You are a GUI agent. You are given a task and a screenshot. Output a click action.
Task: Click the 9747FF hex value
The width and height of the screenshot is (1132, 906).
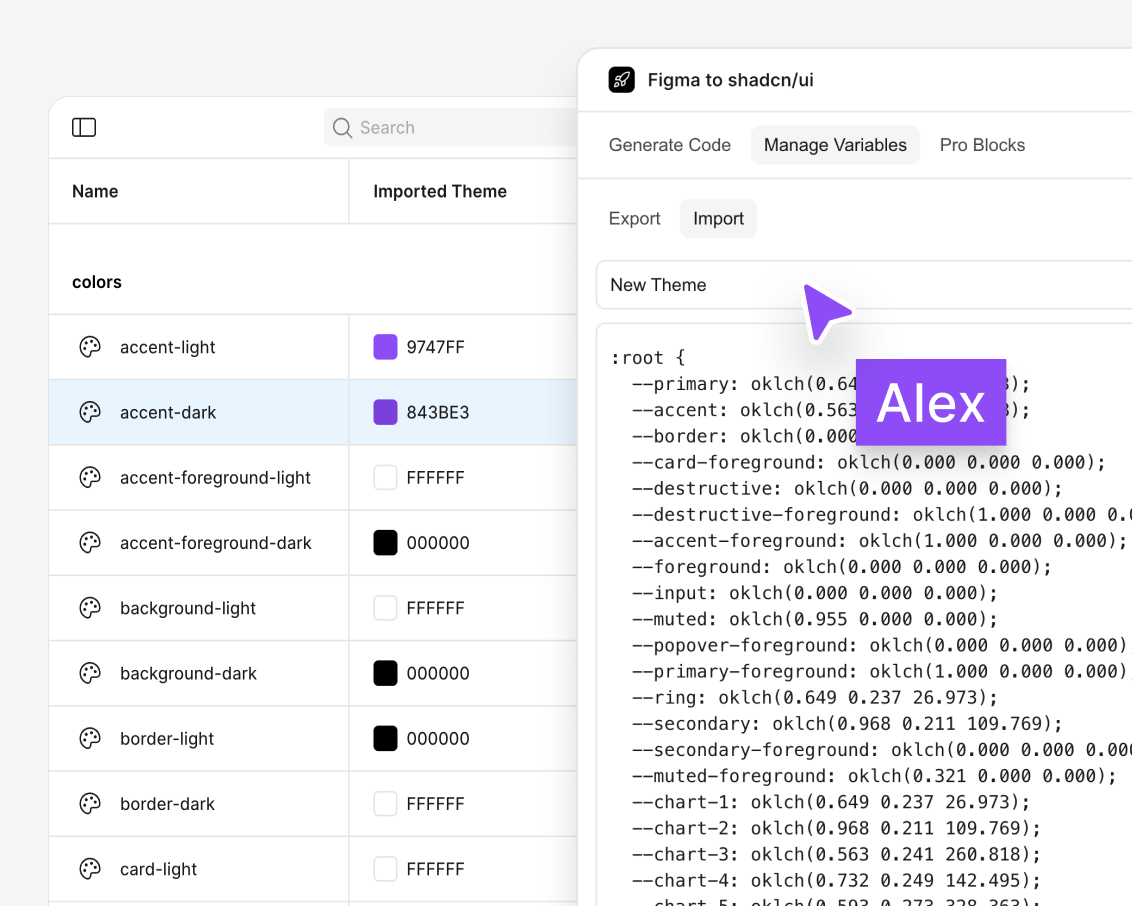435,347
